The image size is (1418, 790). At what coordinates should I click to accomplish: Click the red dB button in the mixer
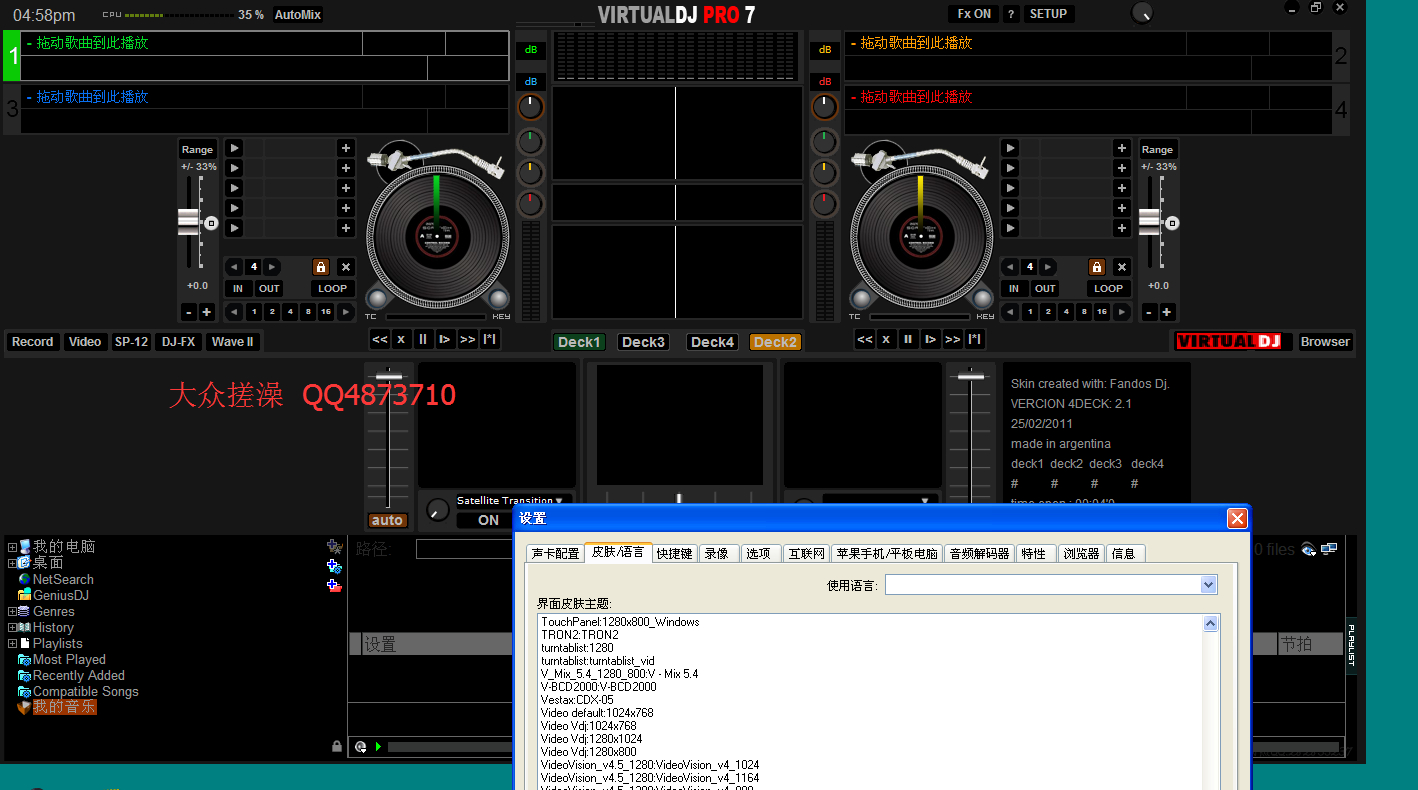point(825,81)
